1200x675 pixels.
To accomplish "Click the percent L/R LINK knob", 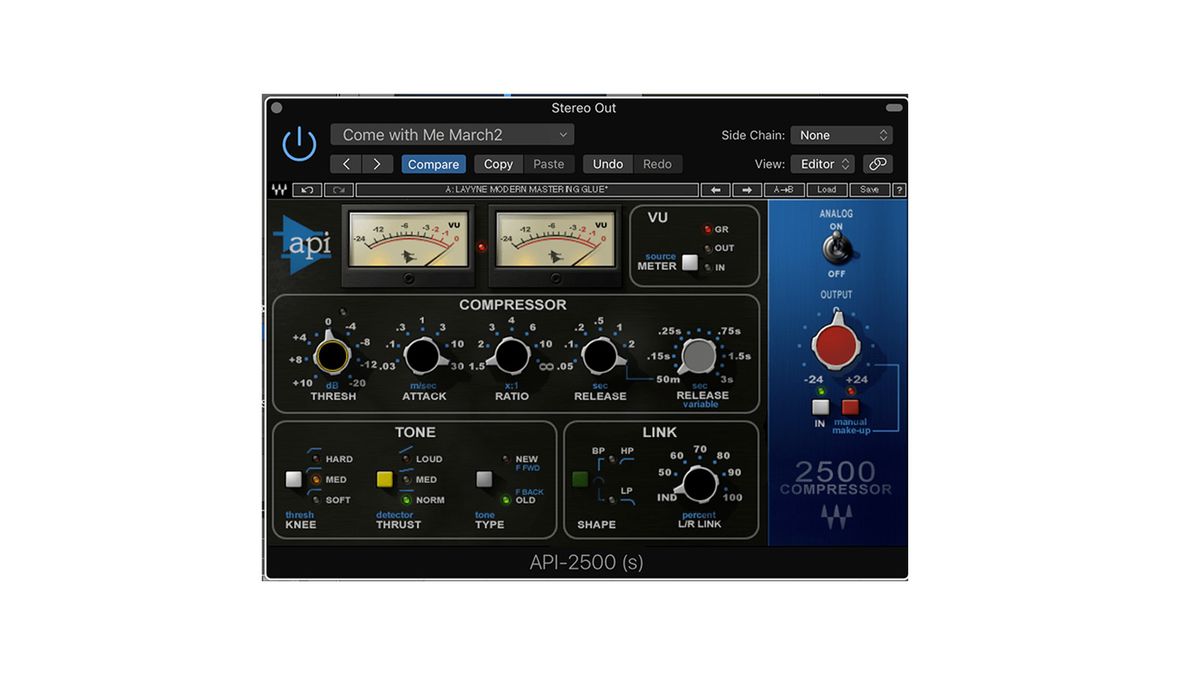I will [699, 484].
